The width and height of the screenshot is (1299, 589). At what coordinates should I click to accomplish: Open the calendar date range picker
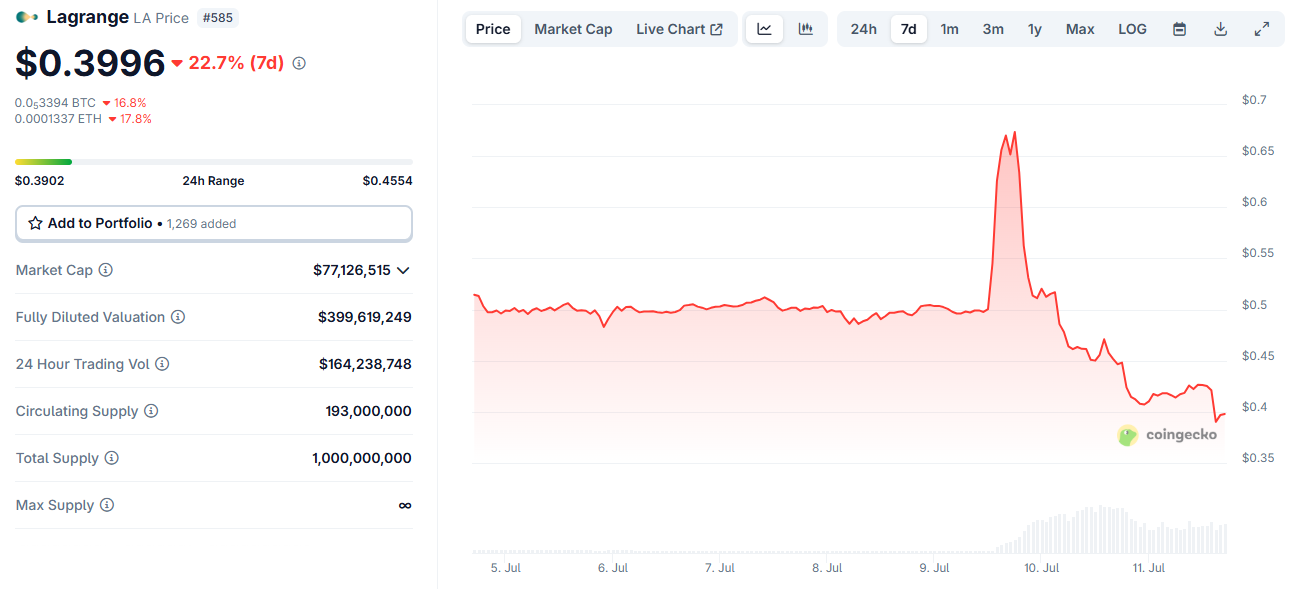pos(1179,29)
